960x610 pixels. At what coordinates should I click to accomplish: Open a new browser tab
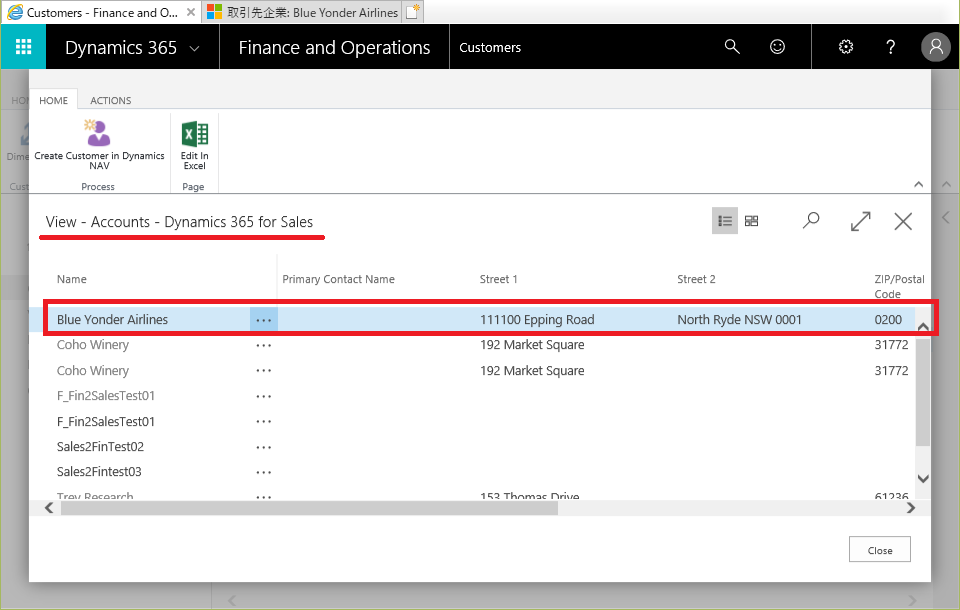coord(413,12)
